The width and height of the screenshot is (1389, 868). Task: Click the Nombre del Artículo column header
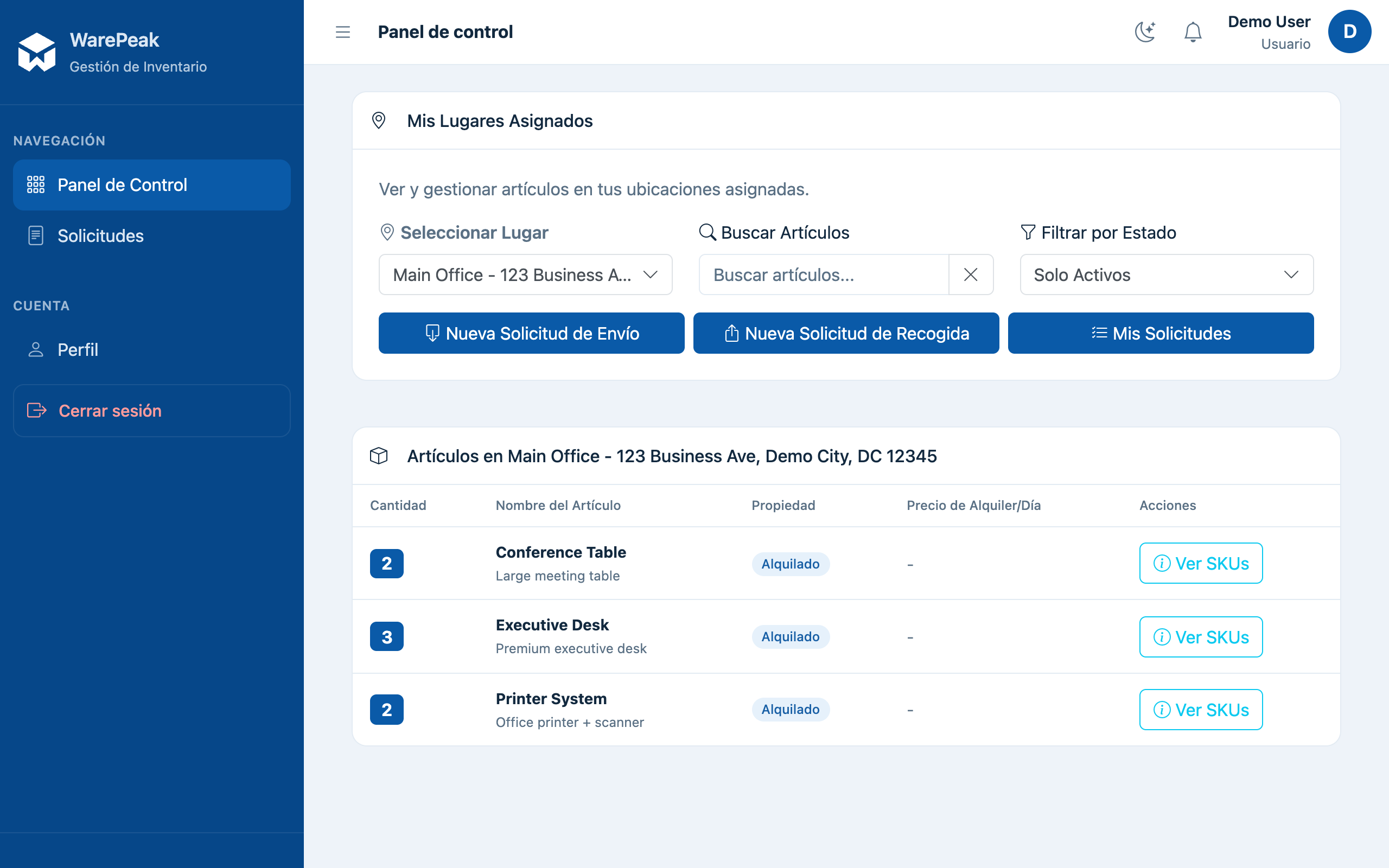pos(558,505)
